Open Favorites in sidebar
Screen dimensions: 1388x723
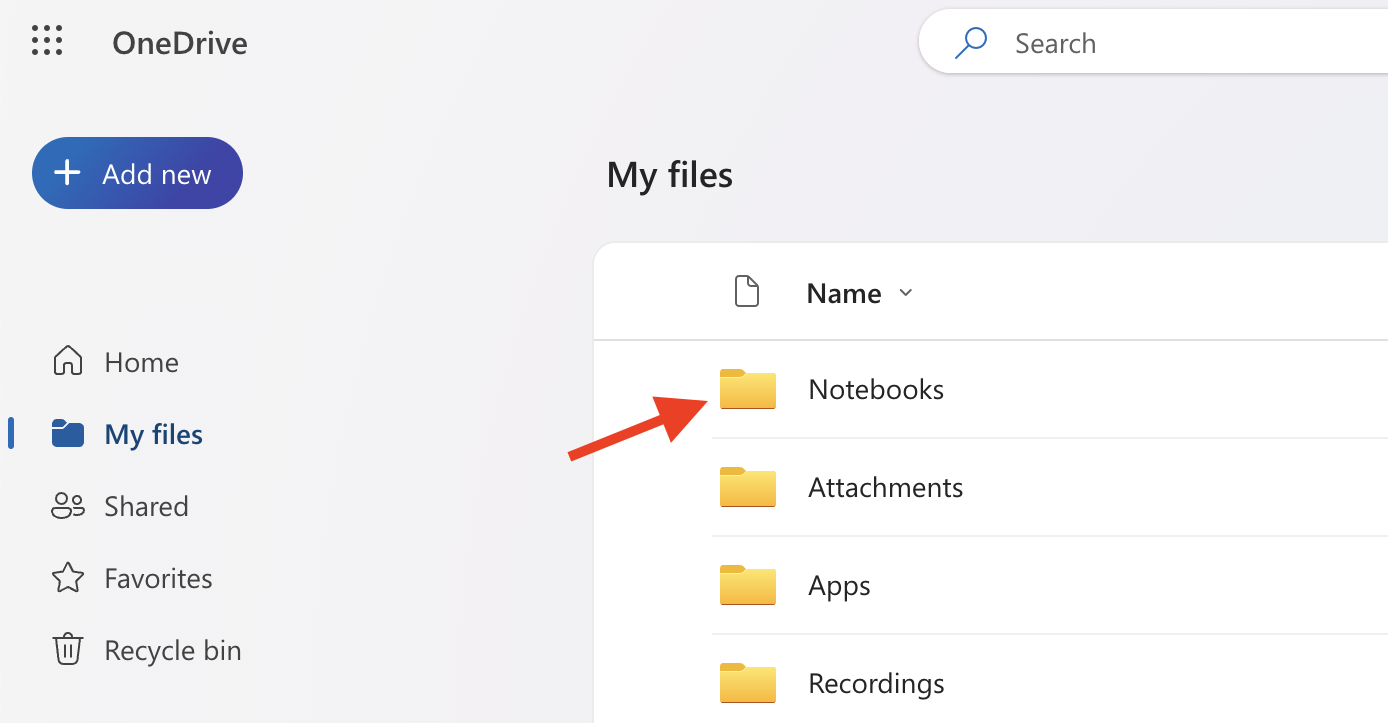click(x=132, y=578)
